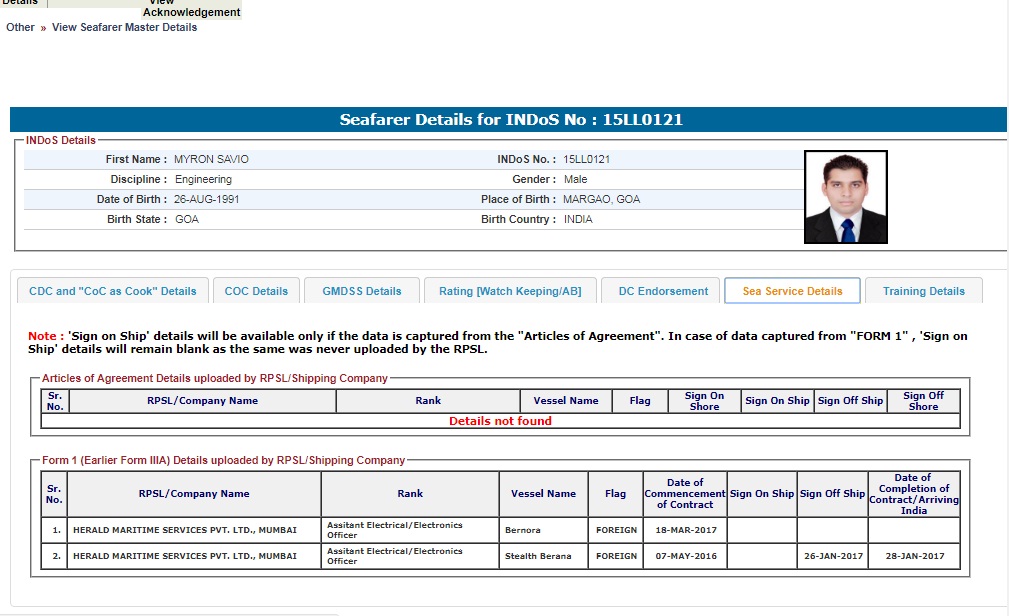The height and width of the screenshot is (616, 1009).
Task: Click the first name value MYRON SAVIO
Action: pyautogui.click(x=211, y=159)
